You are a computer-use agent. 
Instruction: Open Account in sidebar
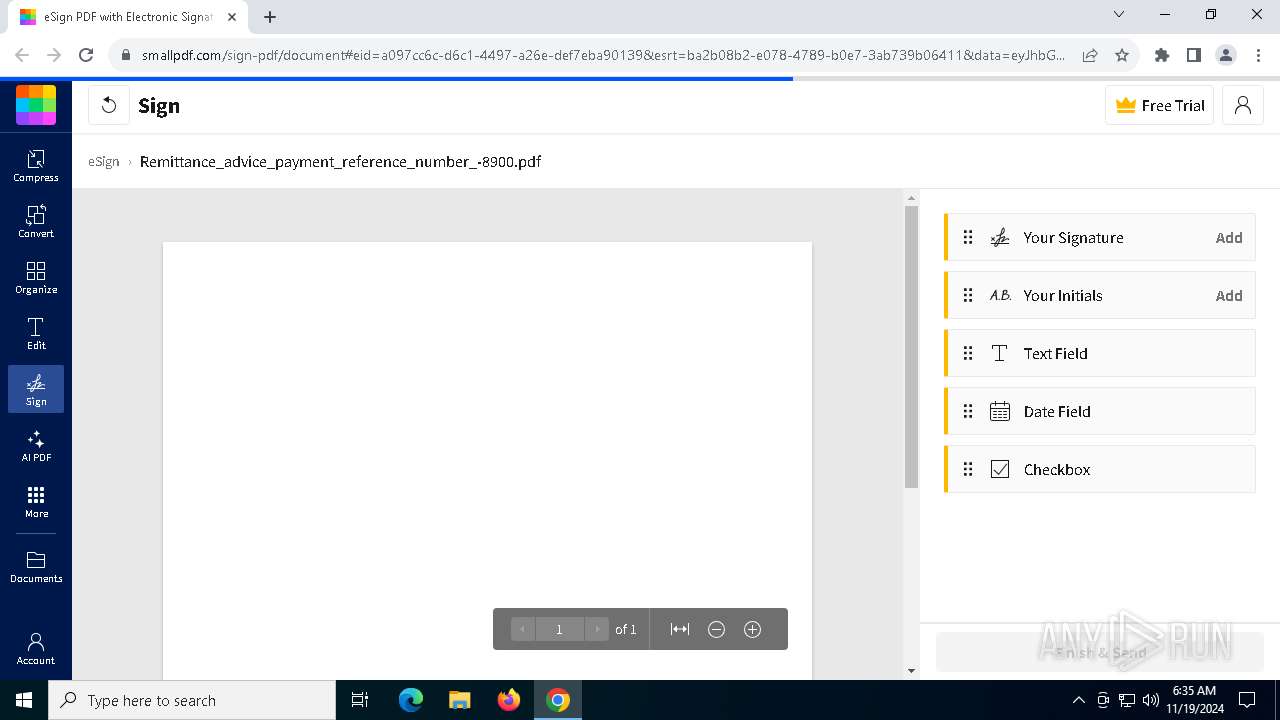[36, 649]
